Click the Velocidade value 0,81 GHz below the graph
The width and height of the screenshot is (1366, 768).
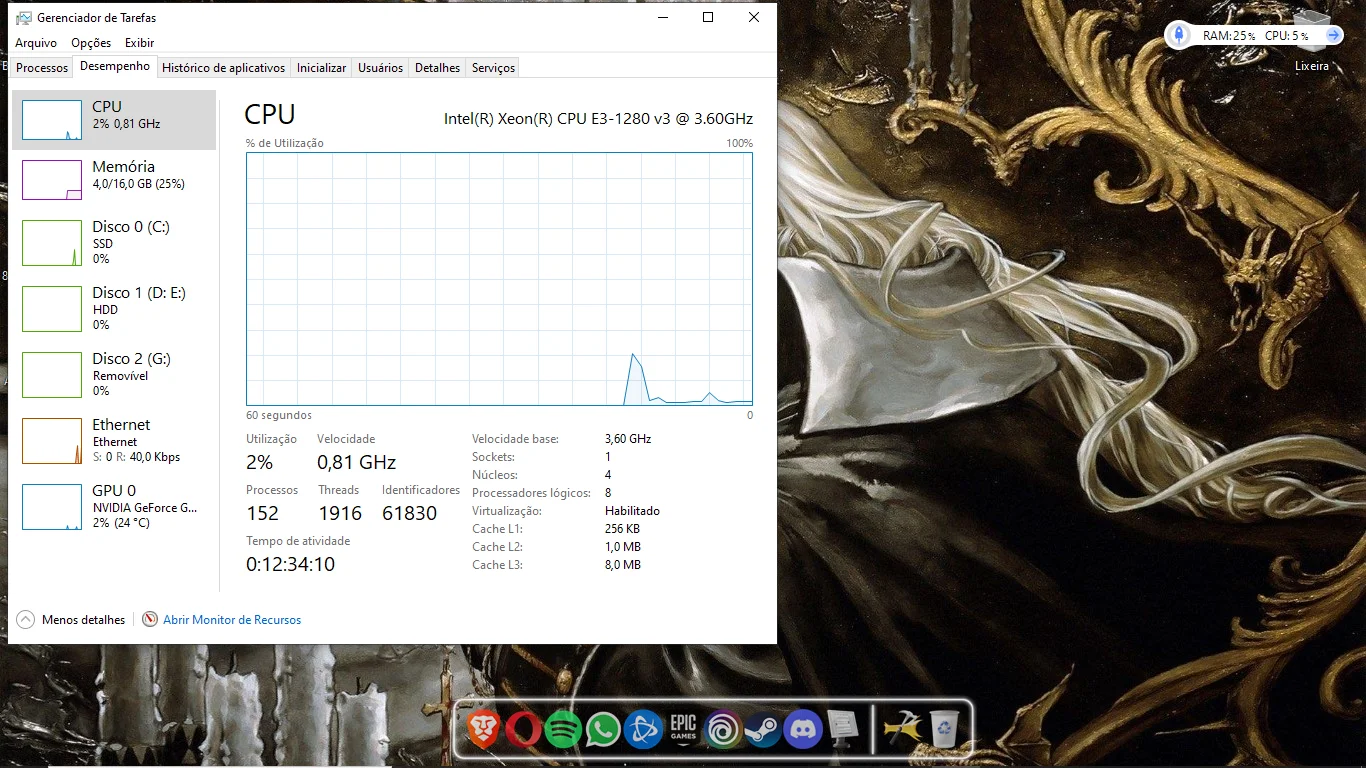(x=356, y=462)
